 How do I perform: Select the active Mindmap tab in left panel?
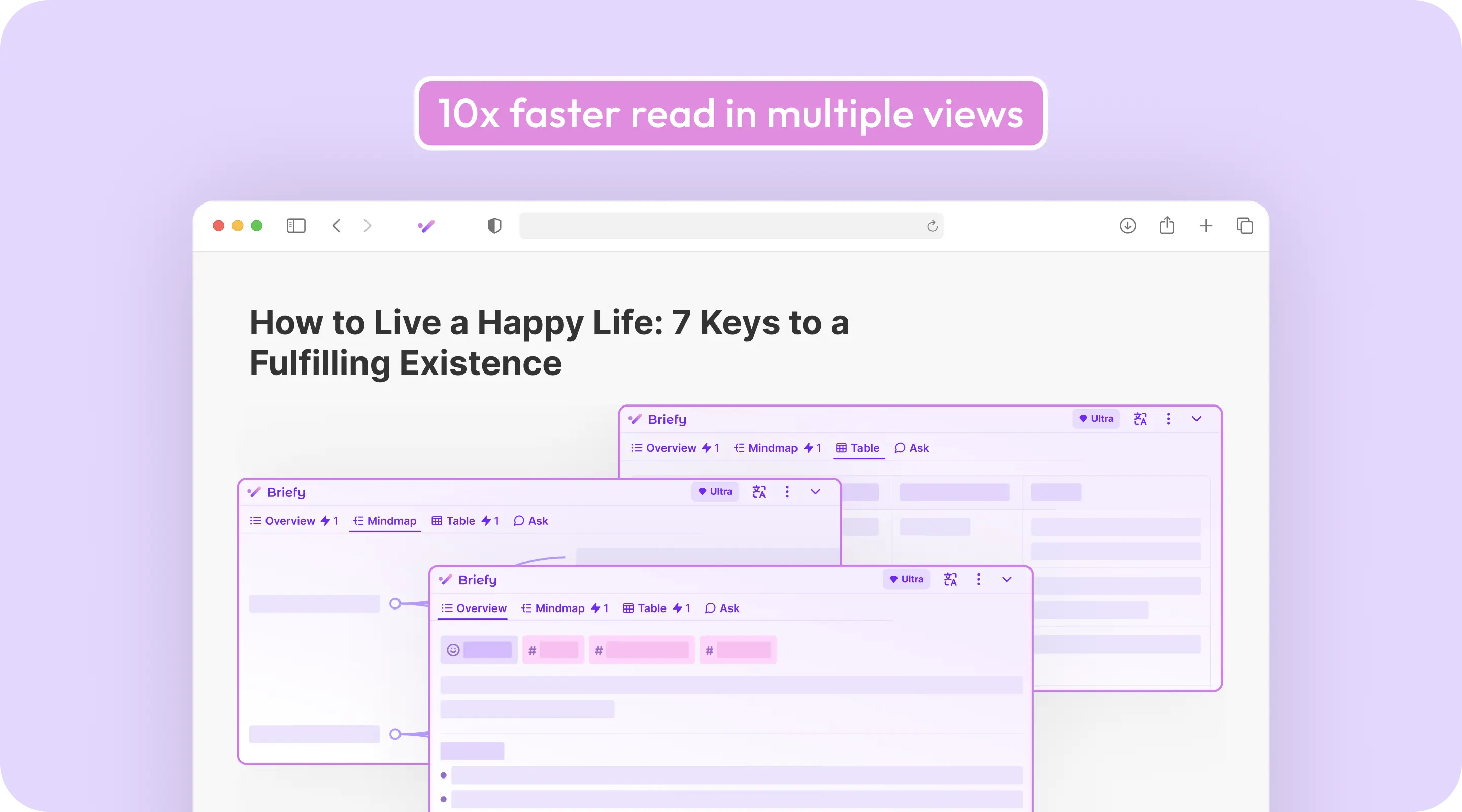385,520
